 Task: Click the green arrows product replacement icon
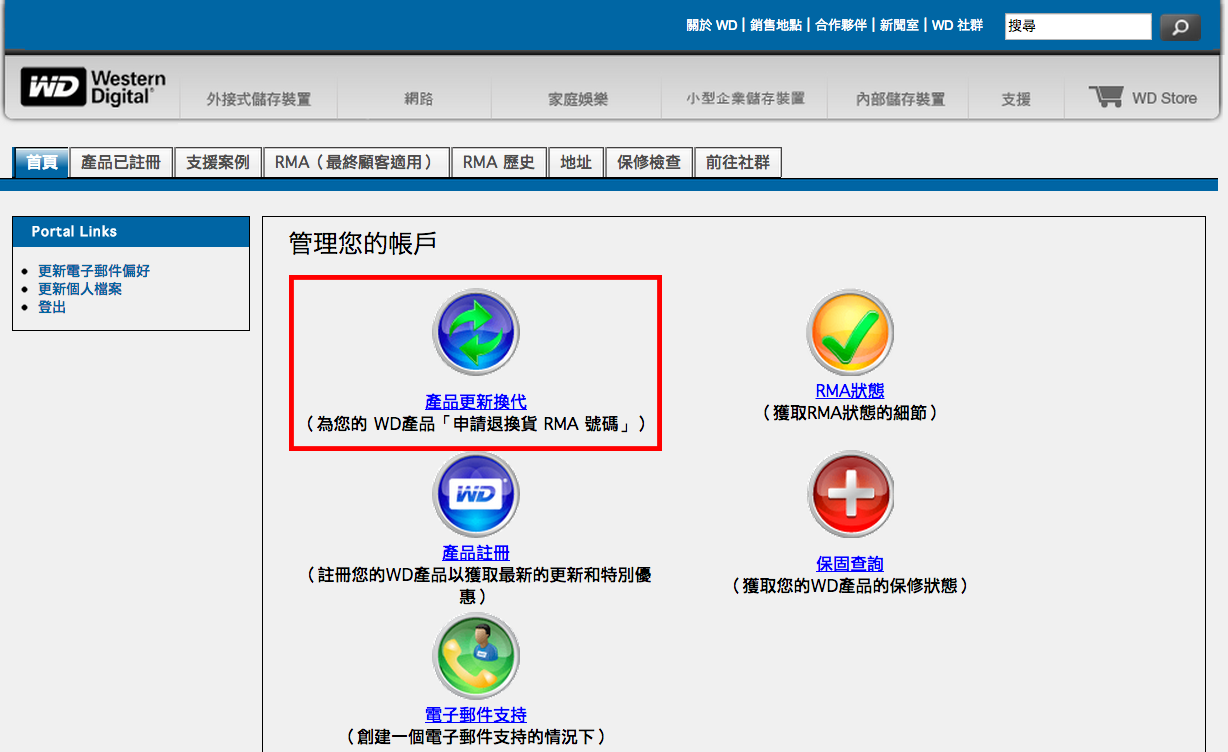475,333
